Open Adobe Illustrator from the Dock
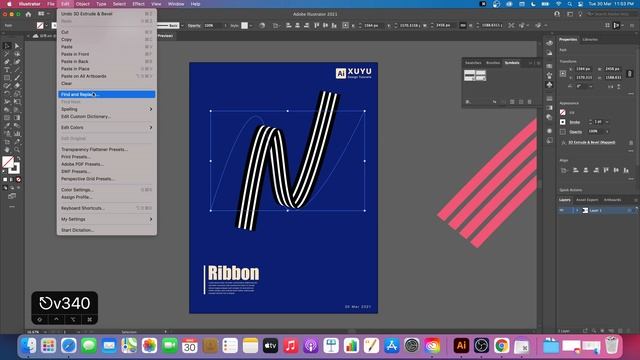The image size is (640, 360). click(461, 345)
